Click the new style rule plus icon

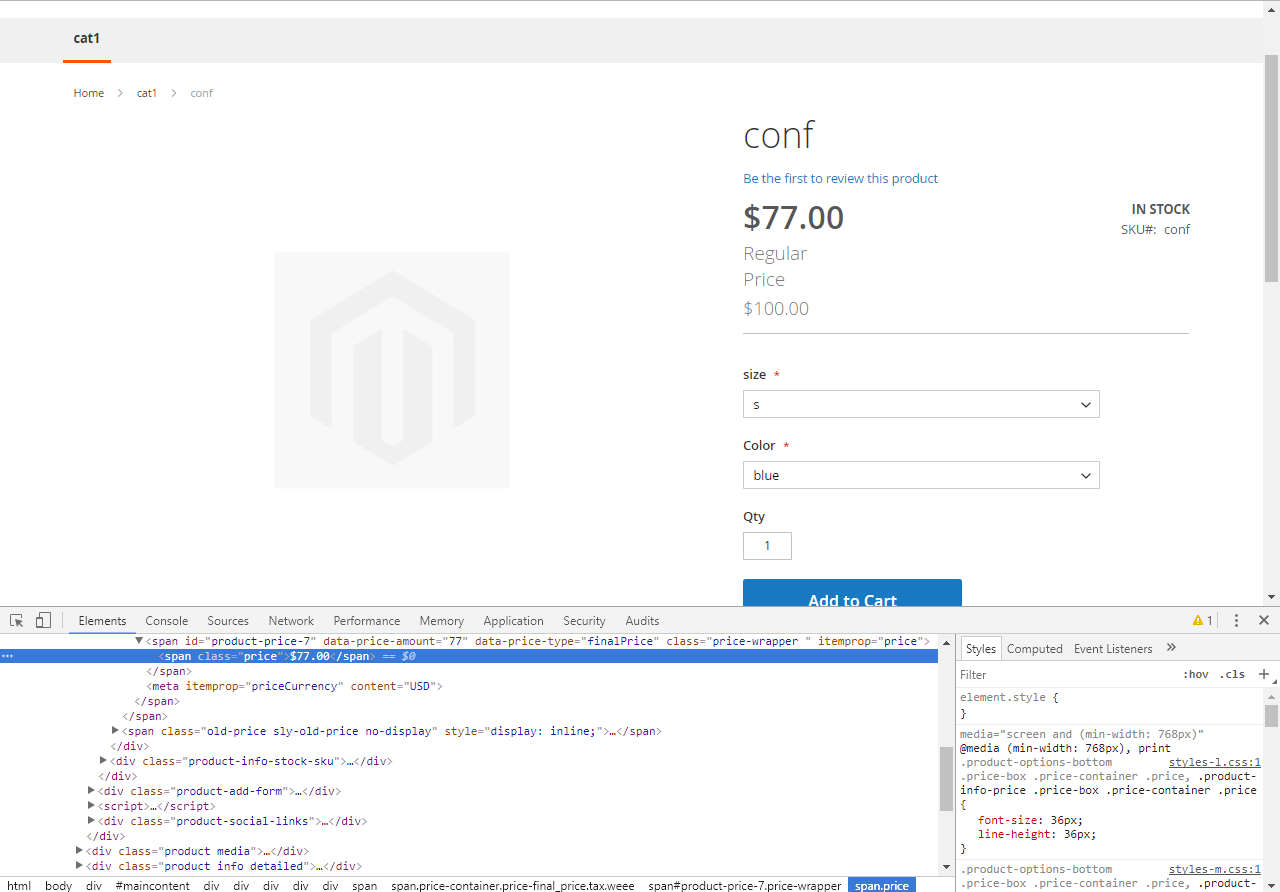pyautogui.click(x=1264, y=675)
